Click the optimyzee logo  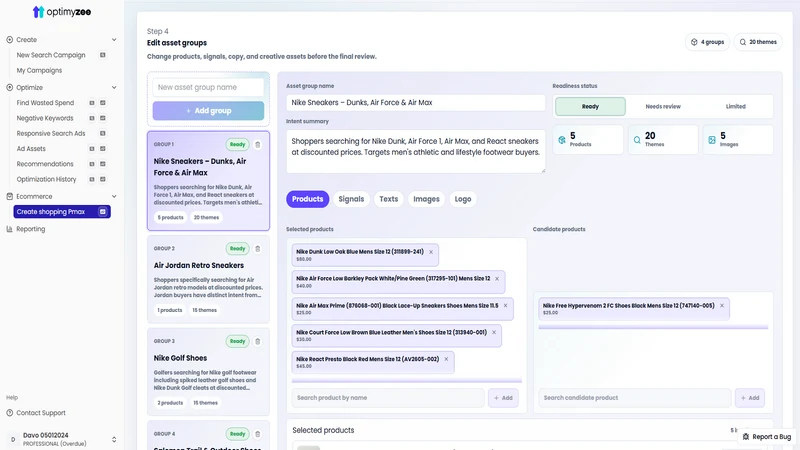(x=62, y=12)
